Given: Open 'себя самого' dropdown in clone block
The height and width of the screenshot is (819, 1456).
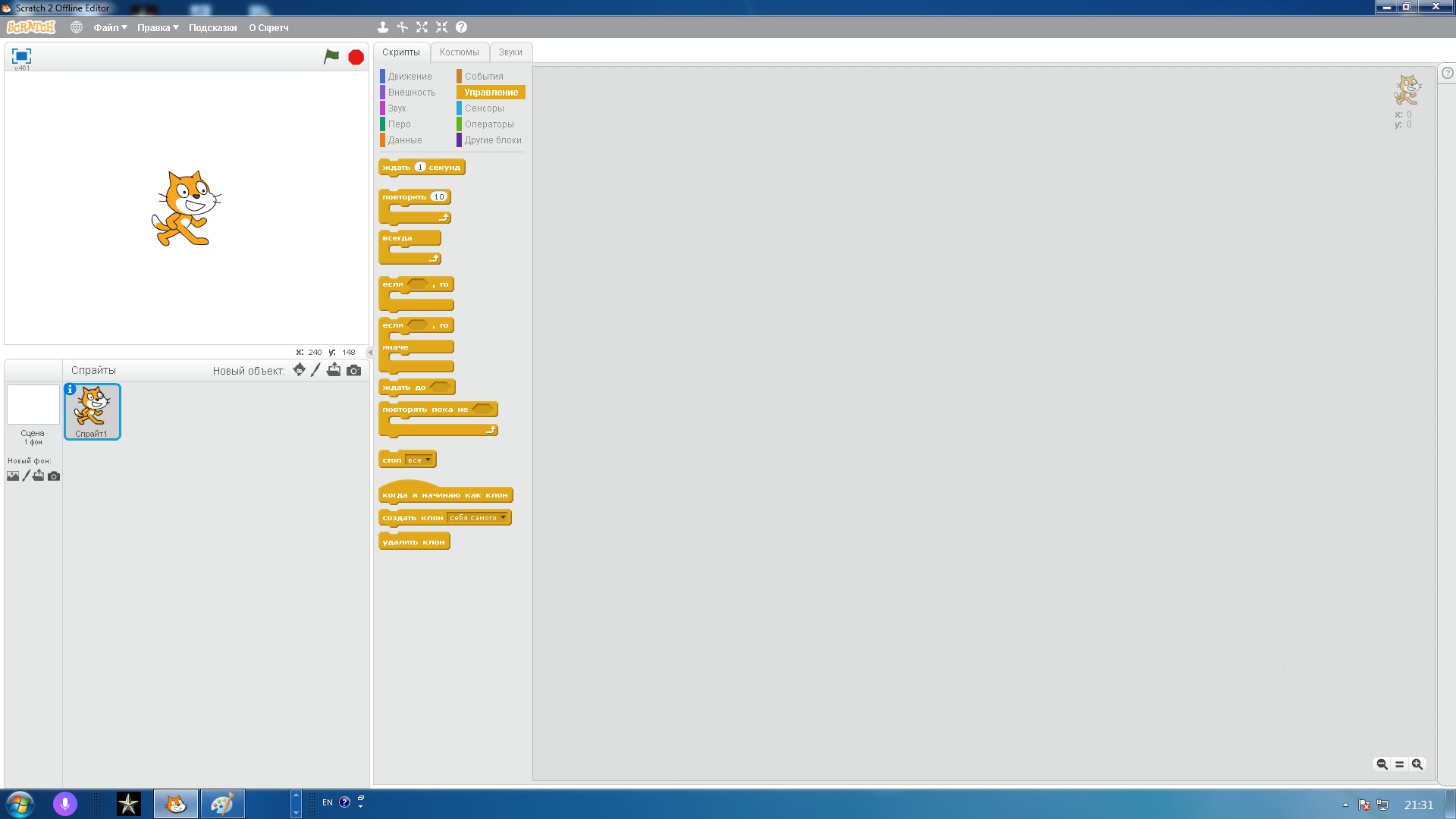Looking at the screenshot, I should pyautogui.click(x=477, y=518).
